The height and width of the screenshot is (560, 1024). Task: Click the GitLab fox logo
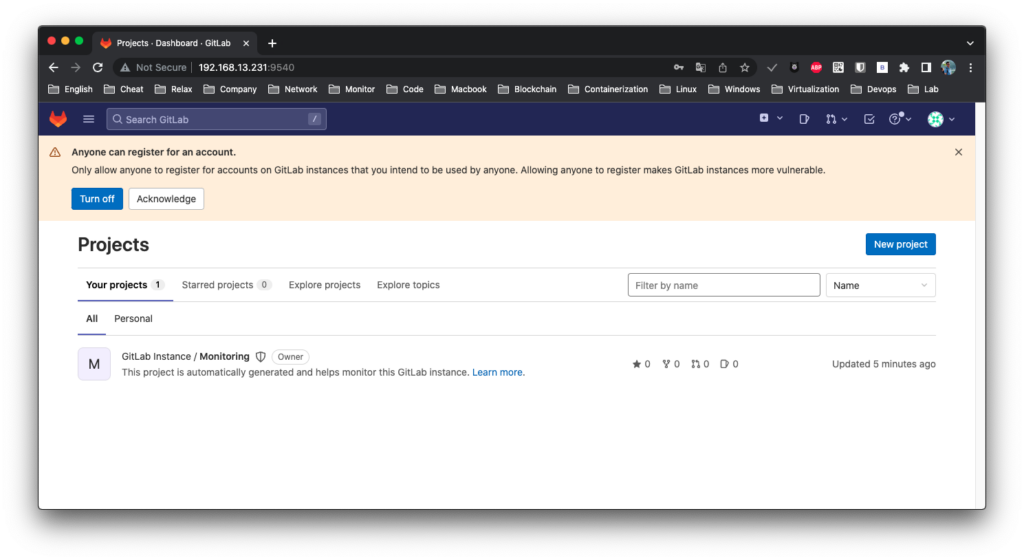click(x=58, y=119)
